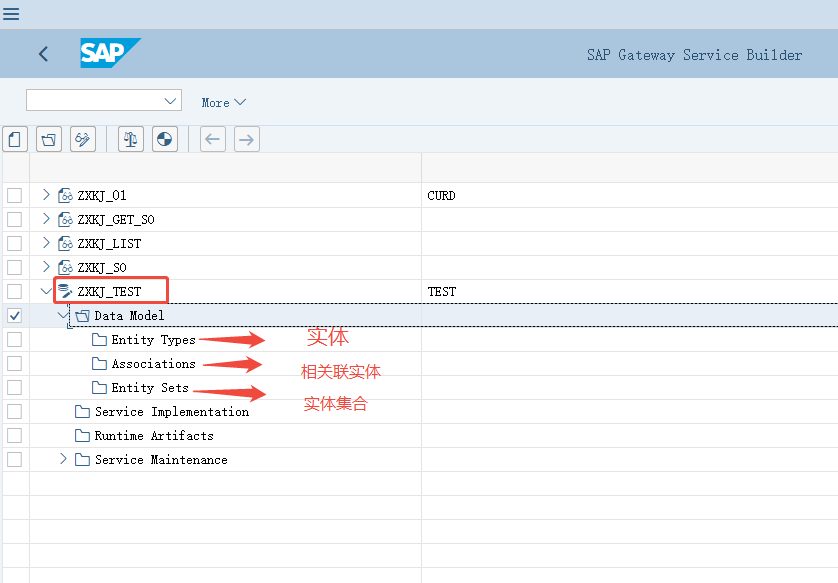838x583 pixels.
Task: Select the Data Model label
Action: (x=129, y=316)
